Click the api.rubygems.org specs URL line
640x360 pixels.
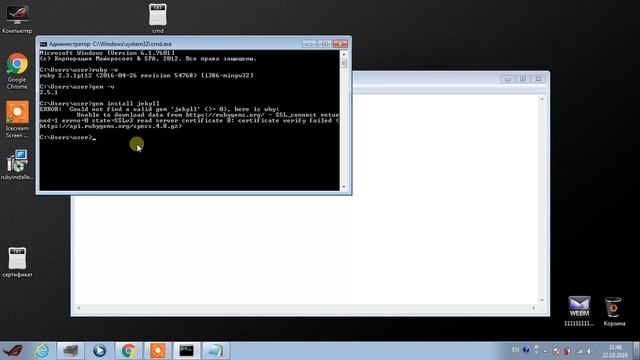point(111,126)
